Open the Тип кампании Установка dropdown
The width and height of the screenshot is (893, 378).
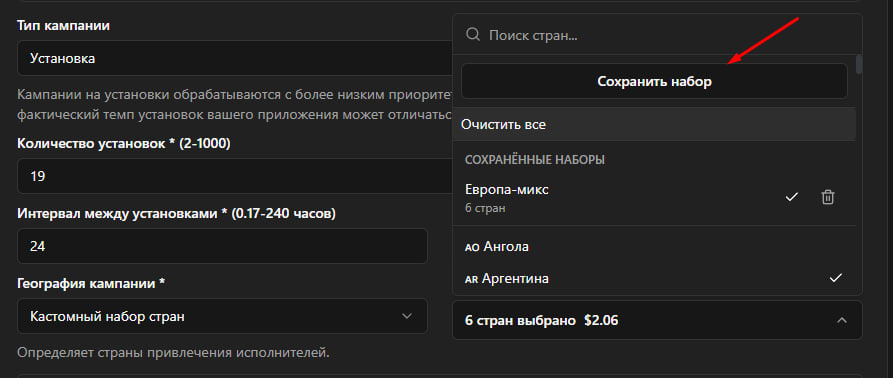coord(234,58)
